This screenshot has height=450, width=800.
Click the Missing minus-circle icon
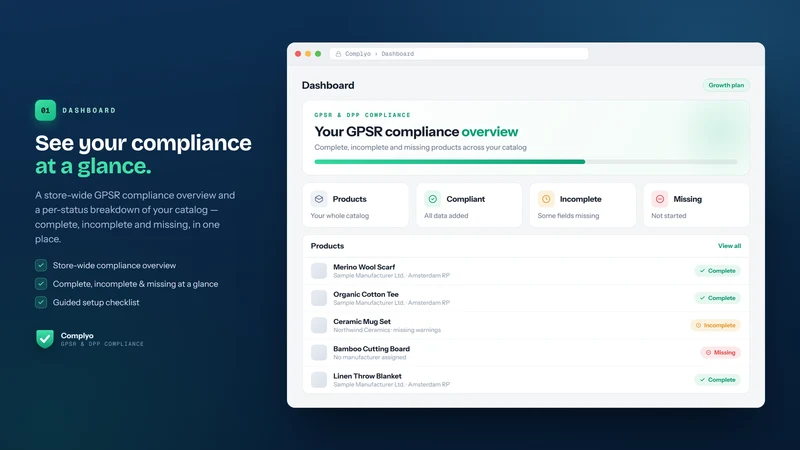(660, 199)
